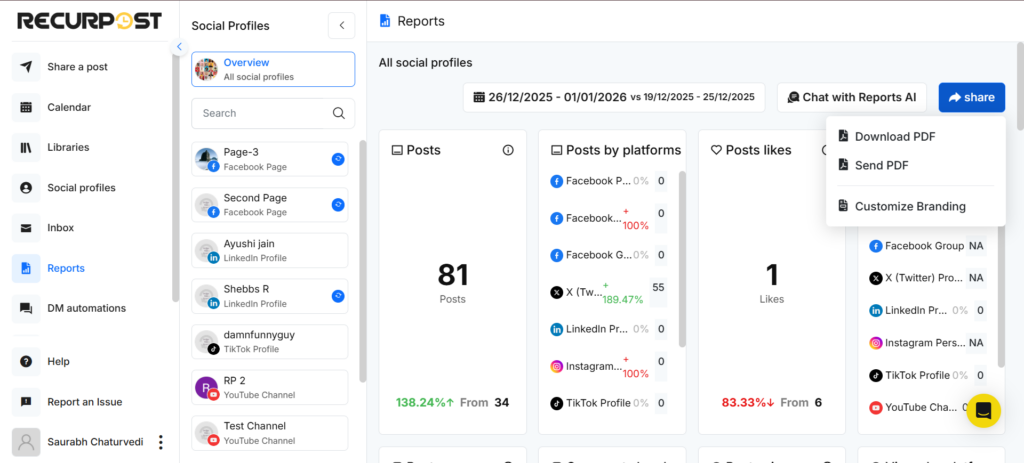The height and width of the screenshot is (463, 1024).
Task: Click the 83.33% likes decrease figure
Action: point(748,402)
